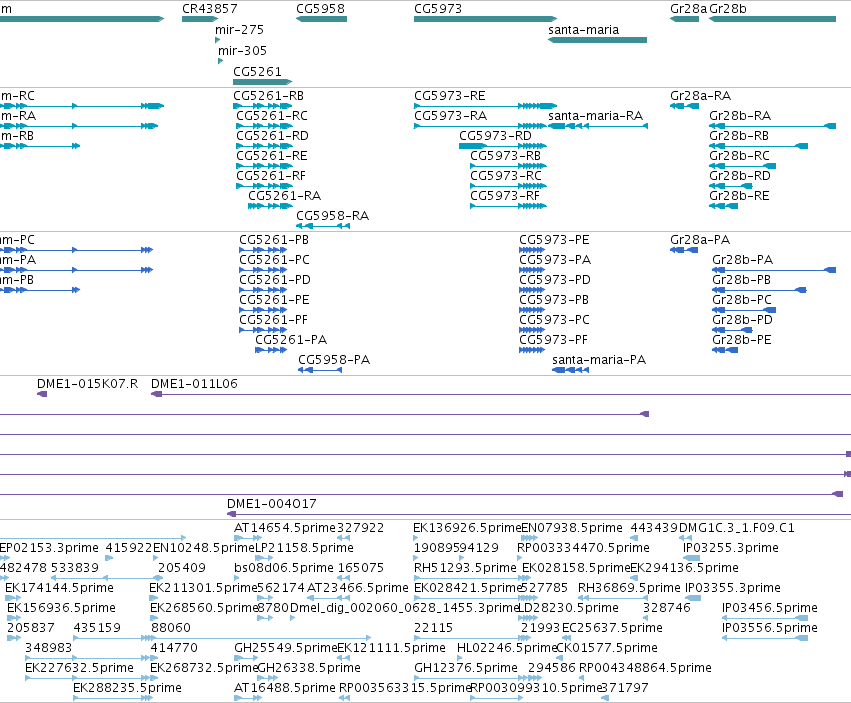
Task: Click transcript Gr28b-RC label
Action: 739,156
